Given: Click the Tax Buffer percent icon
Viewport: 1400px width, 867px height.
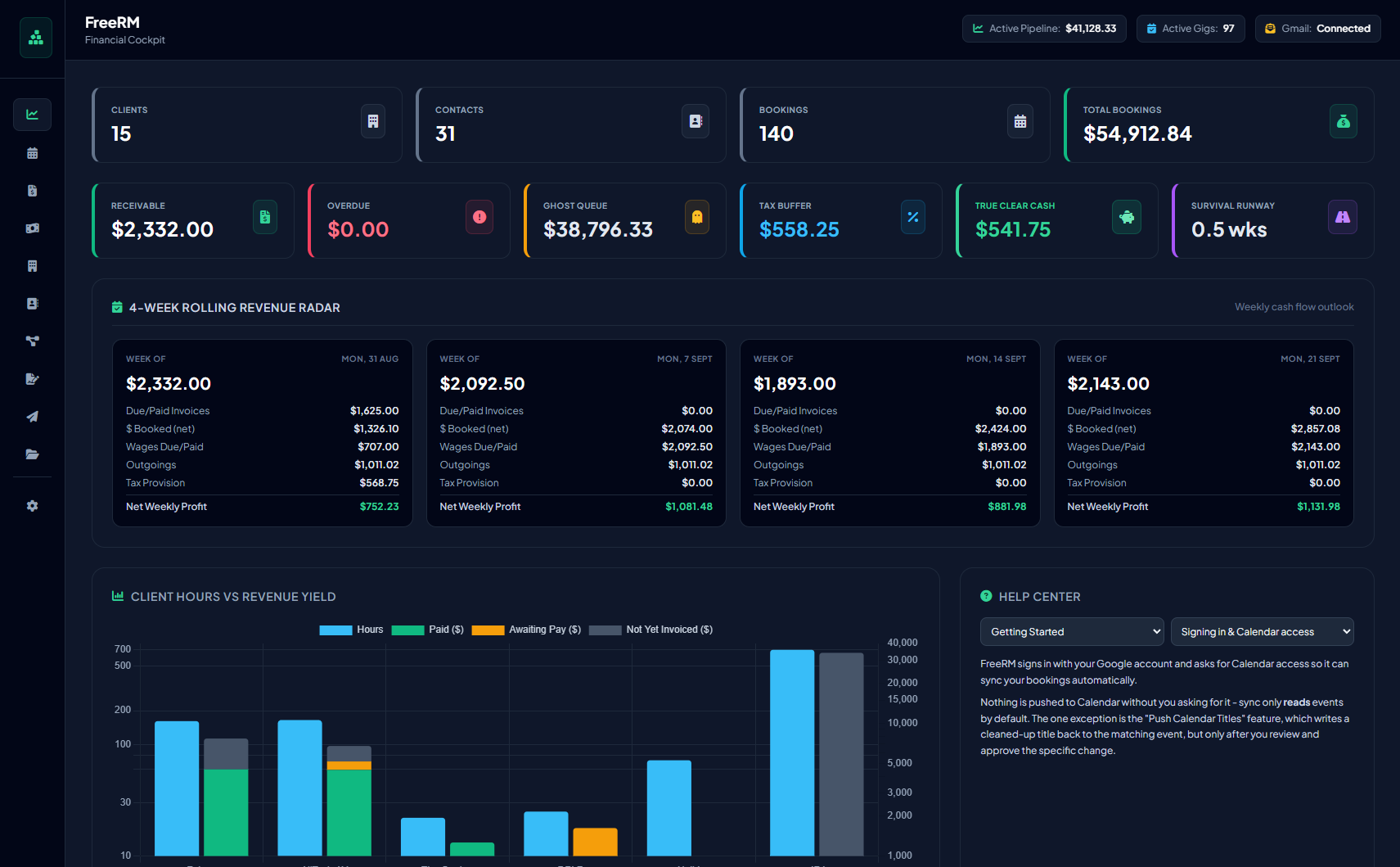Looking at the screenshot, I should click(x=913, y=217).
